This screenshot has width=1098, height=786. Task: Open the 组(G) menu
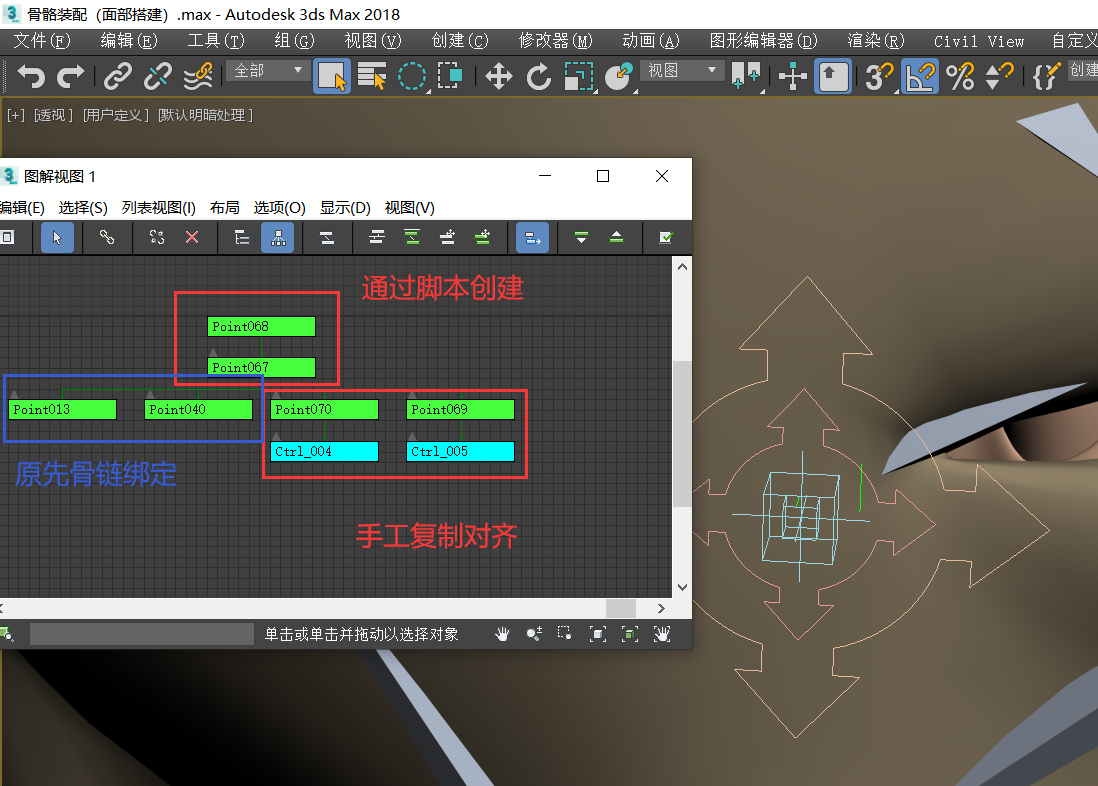click(x=294, y=41)
